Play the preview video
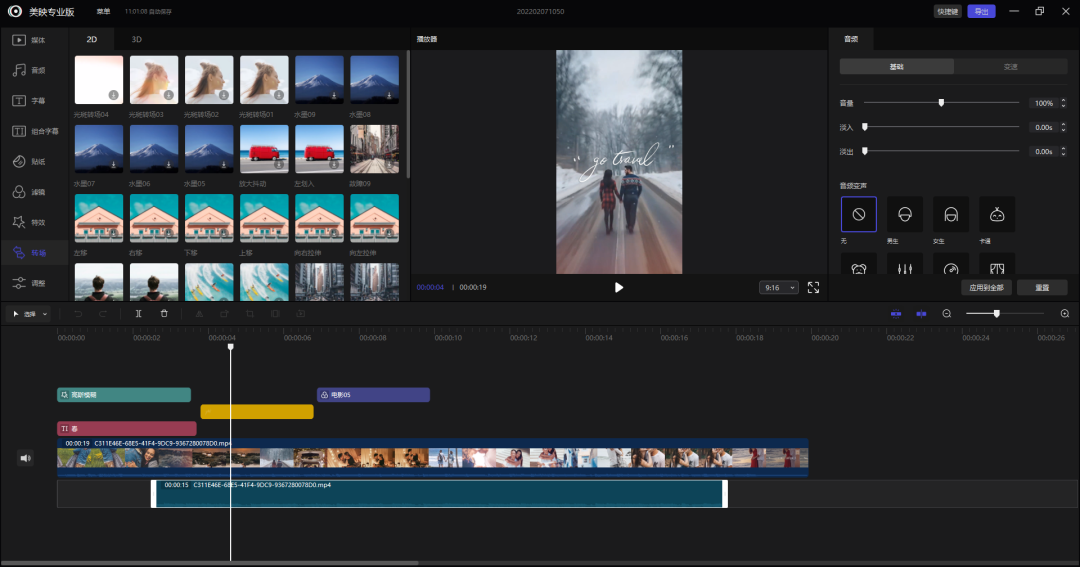This screenshot has height=567, width=1080. pyautogui.click(x=619, y=287)
